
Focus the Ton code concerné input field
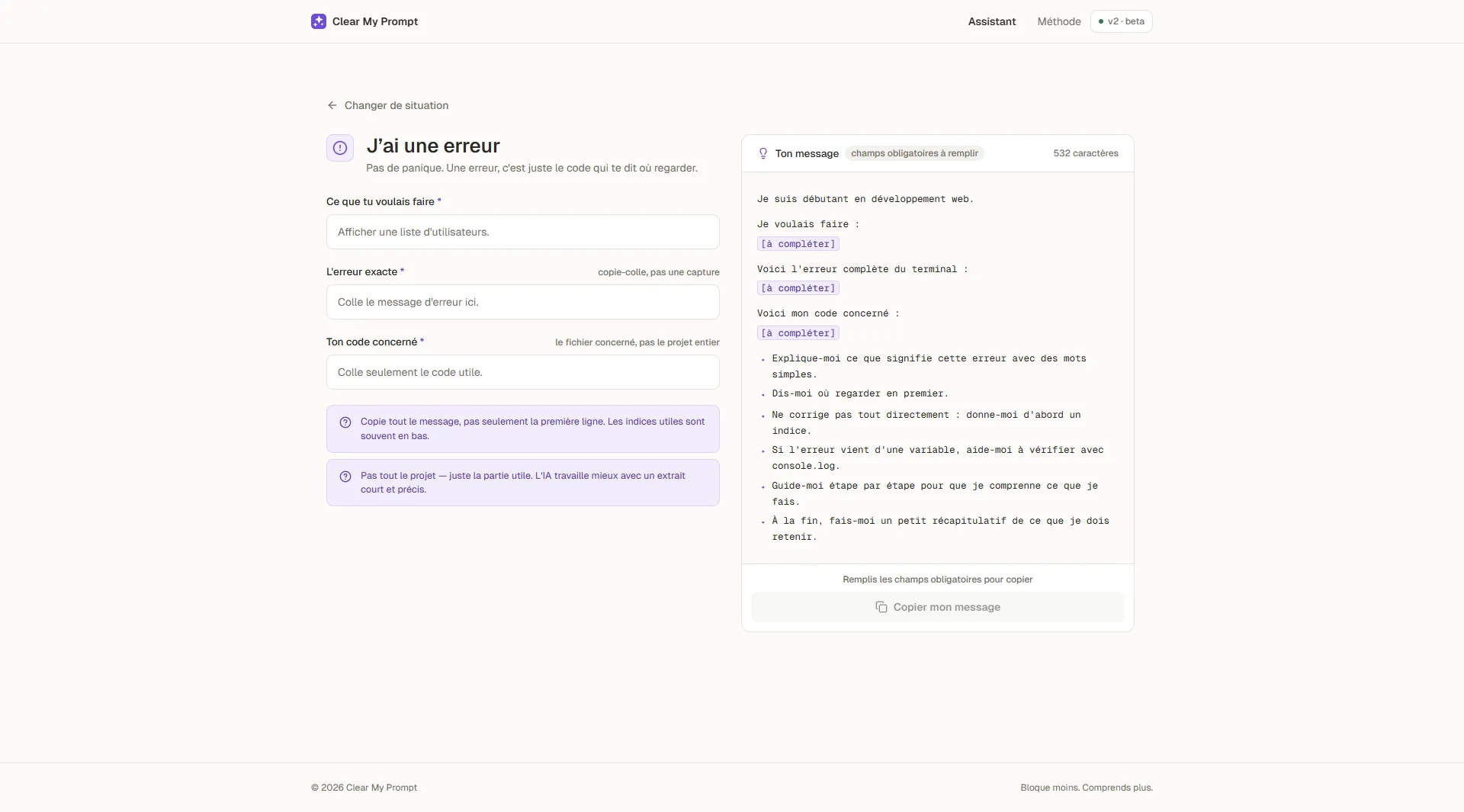pyautogui.click(x=523, y=372)
